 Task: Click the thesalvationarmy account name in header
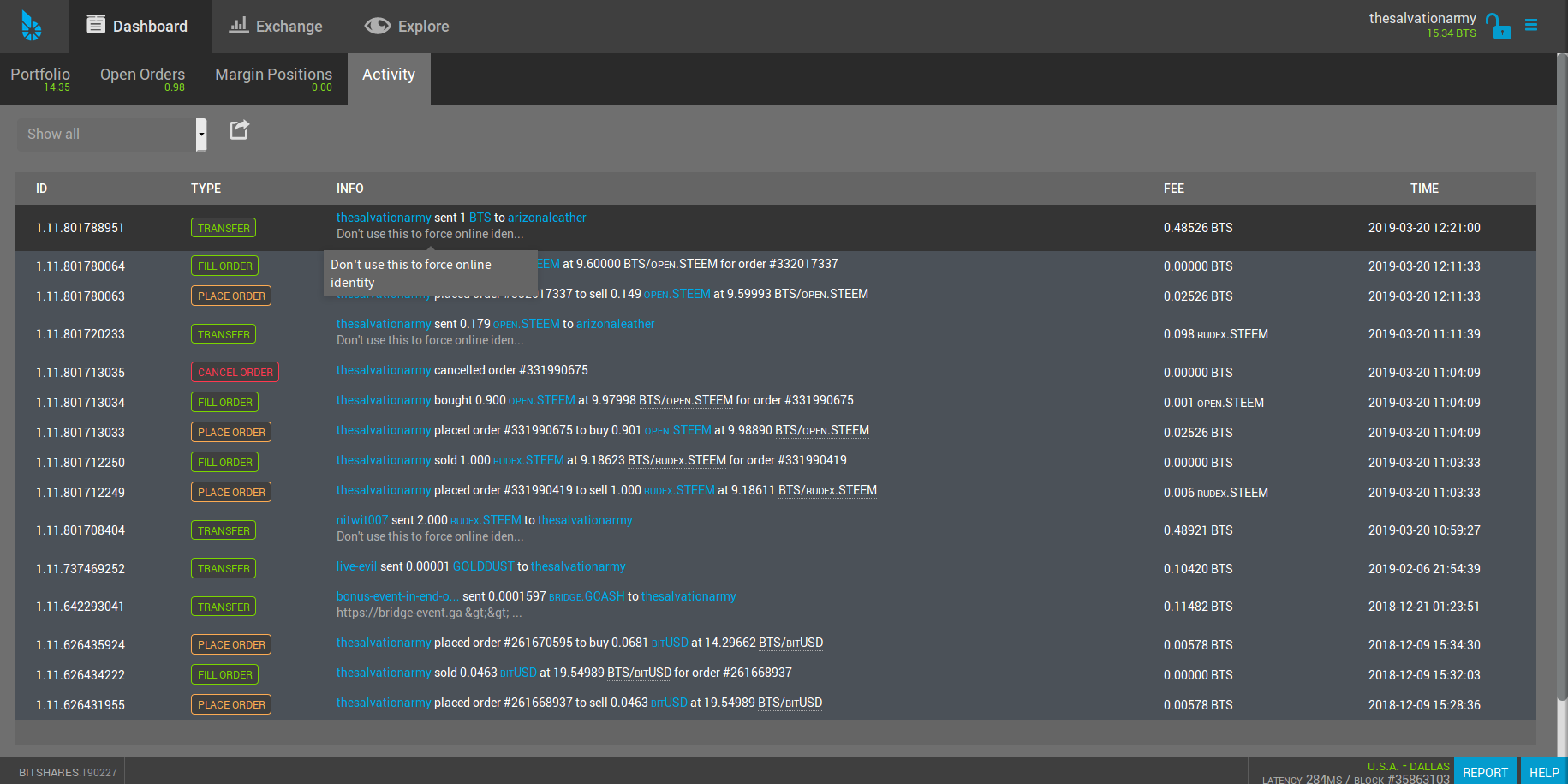pos(1422,18)
